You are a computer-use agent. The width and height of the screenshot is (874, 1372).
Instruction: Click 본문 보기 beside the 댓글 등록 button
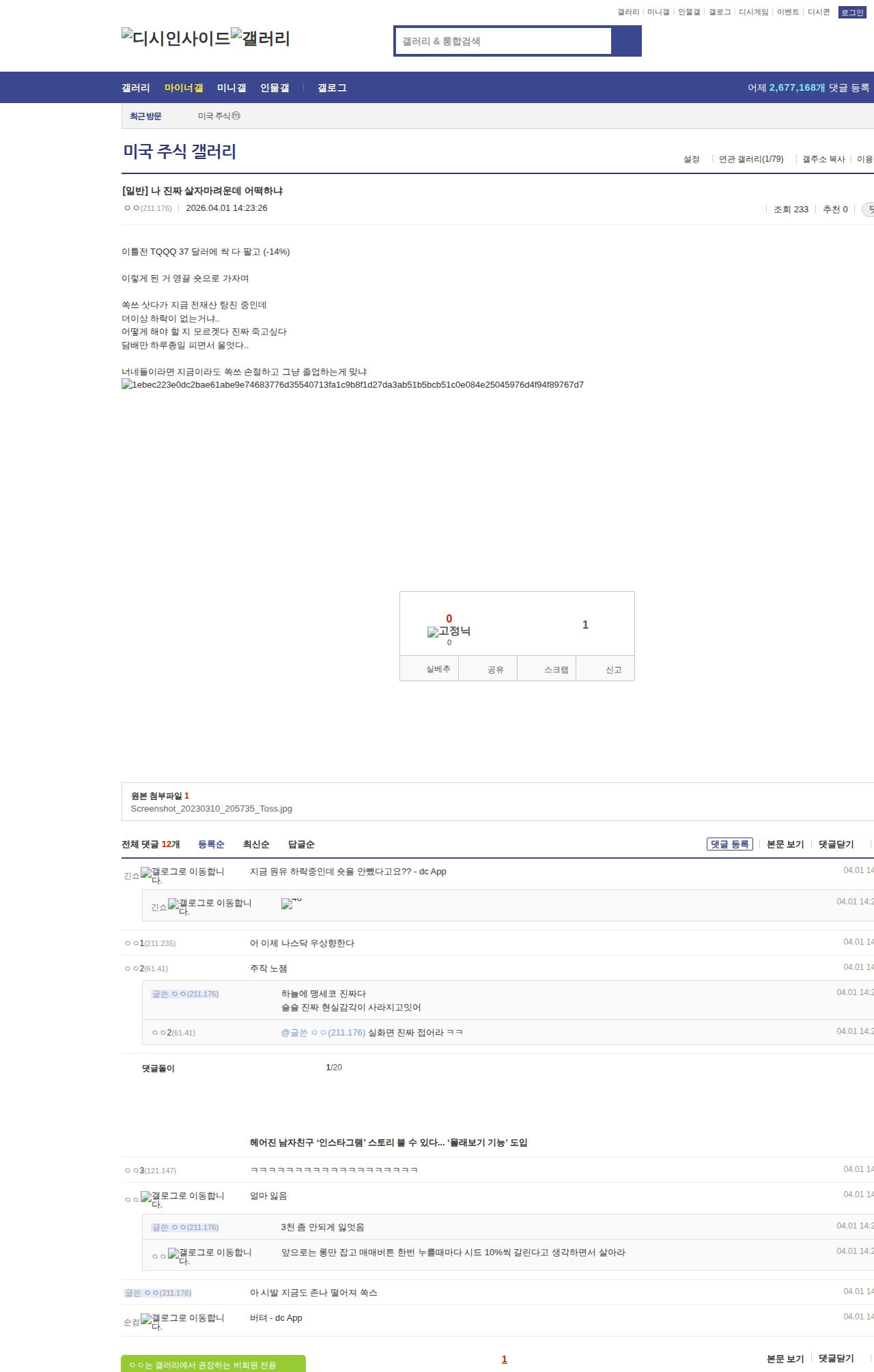[x=785, y=845]
